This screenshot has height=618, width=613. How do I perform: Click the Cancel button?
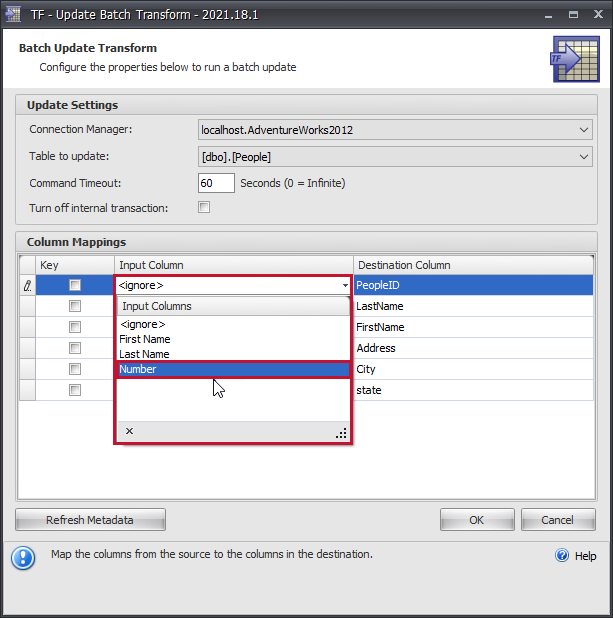[557, 520]
